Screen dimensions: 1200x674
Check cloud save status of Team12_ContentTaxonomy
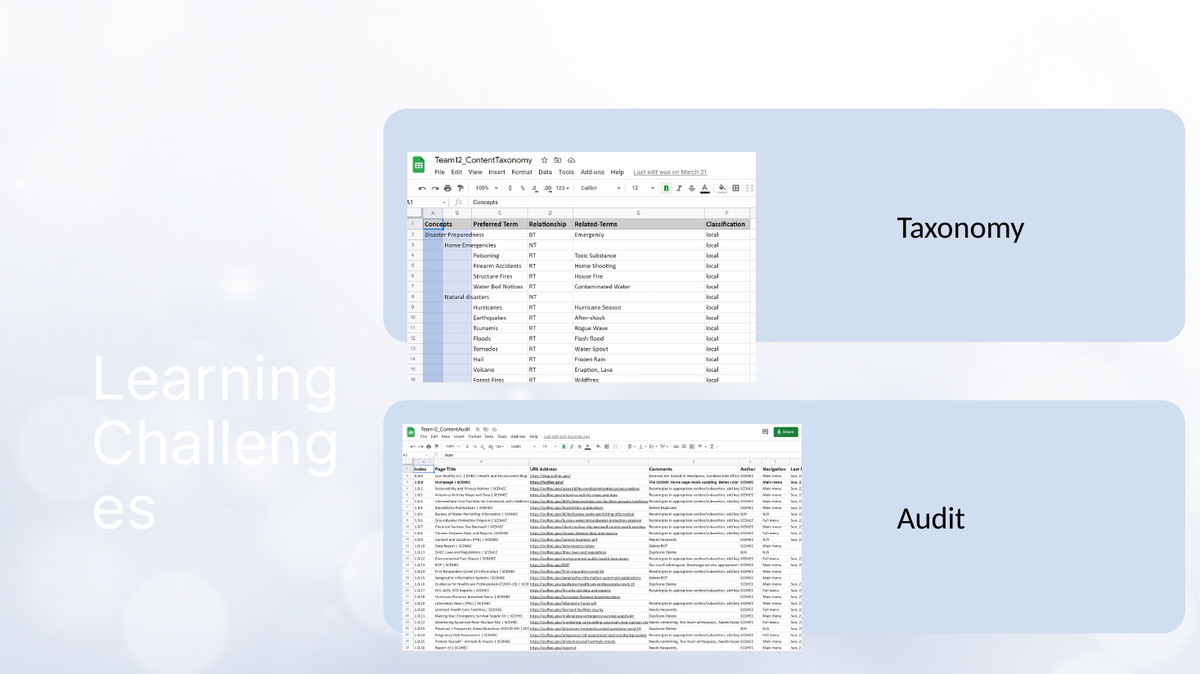pos(571,160)
